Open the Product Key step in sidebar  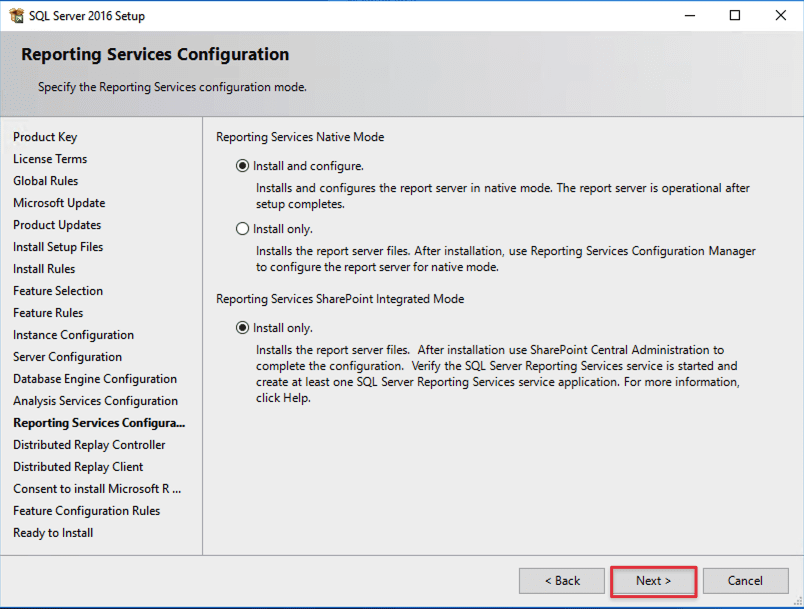pos(45,137)
